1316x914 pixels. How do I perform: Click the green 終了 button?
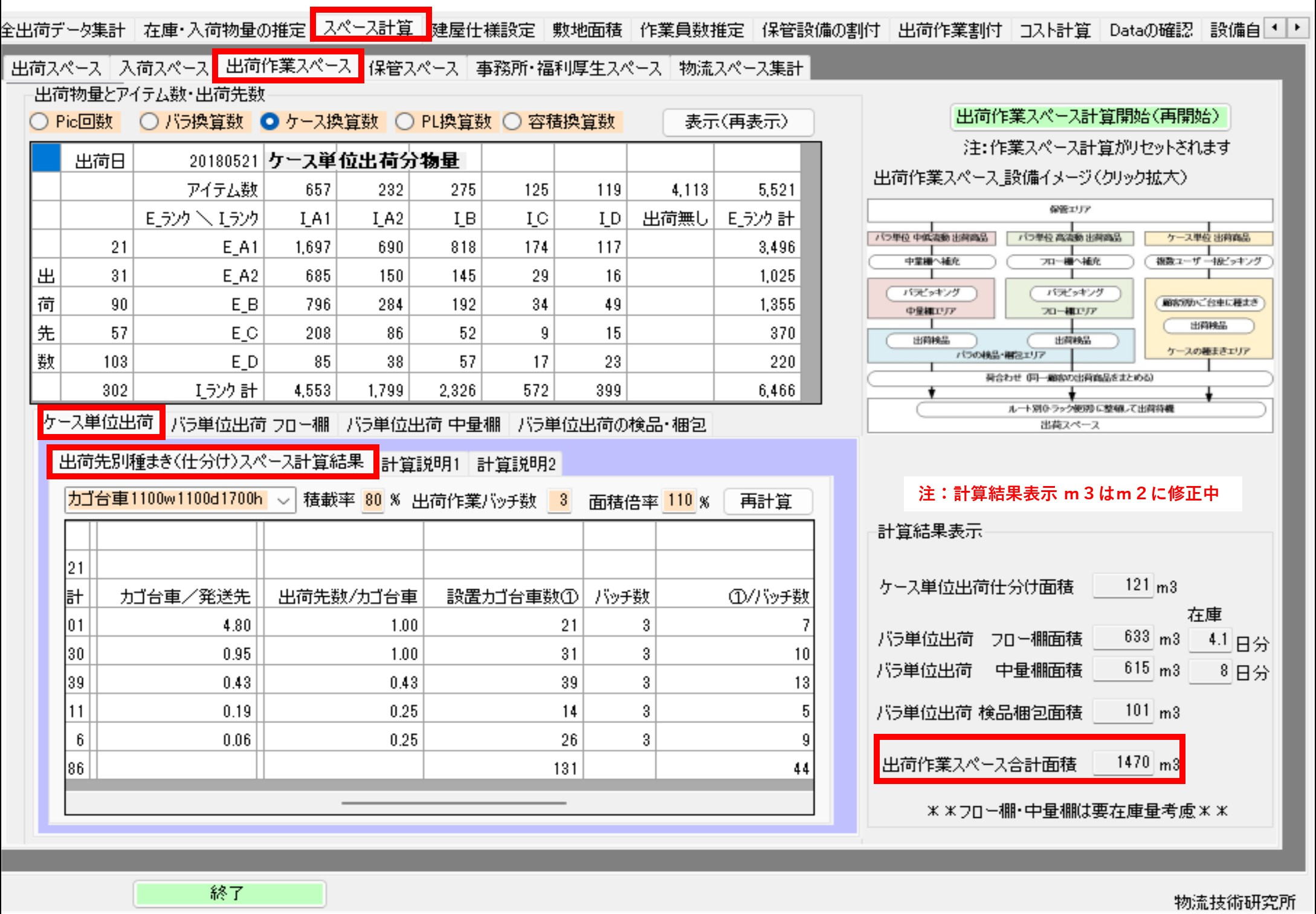click(229, 893)
